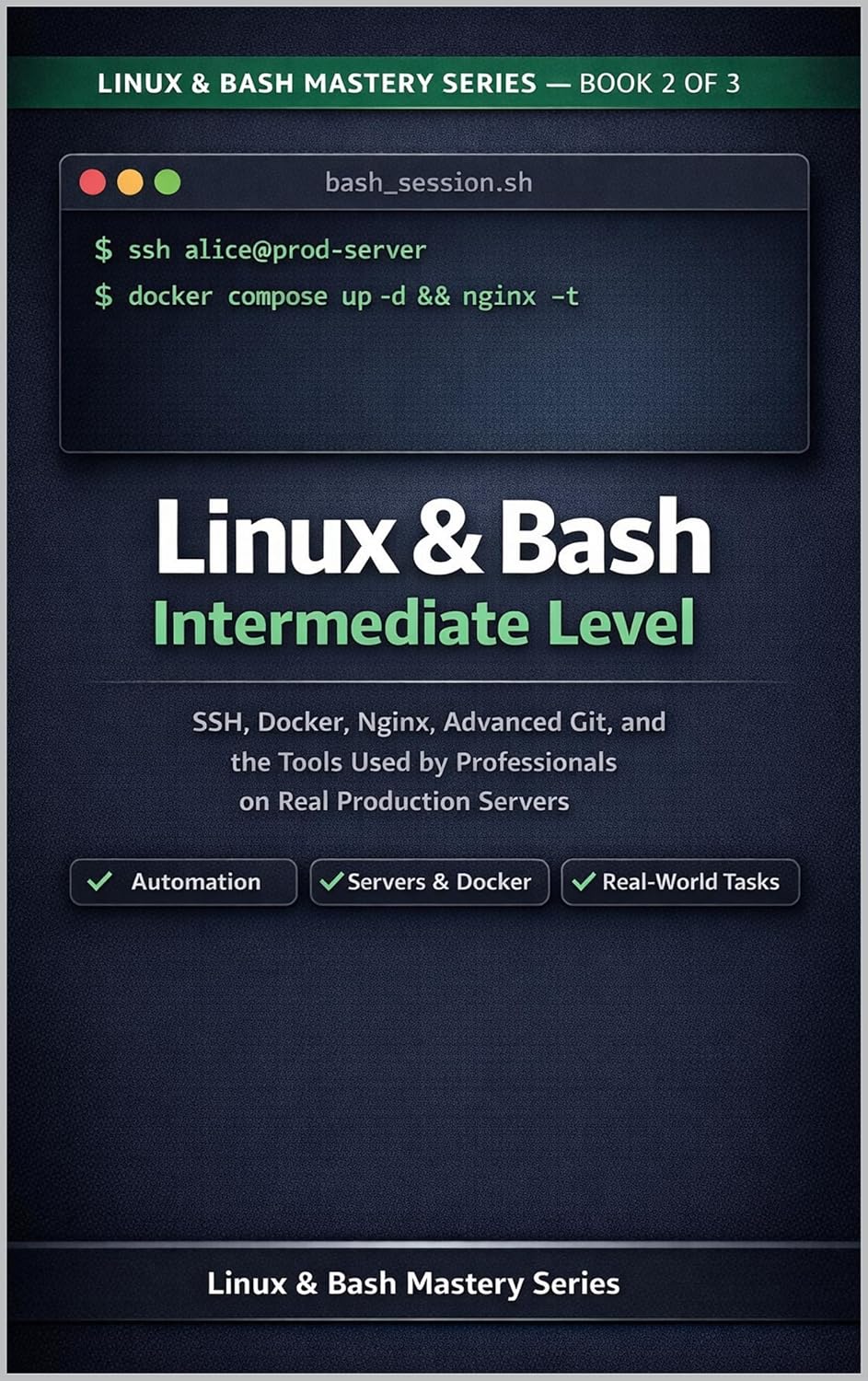Click the Book 2 of 3 banner text

click(659, 83)
